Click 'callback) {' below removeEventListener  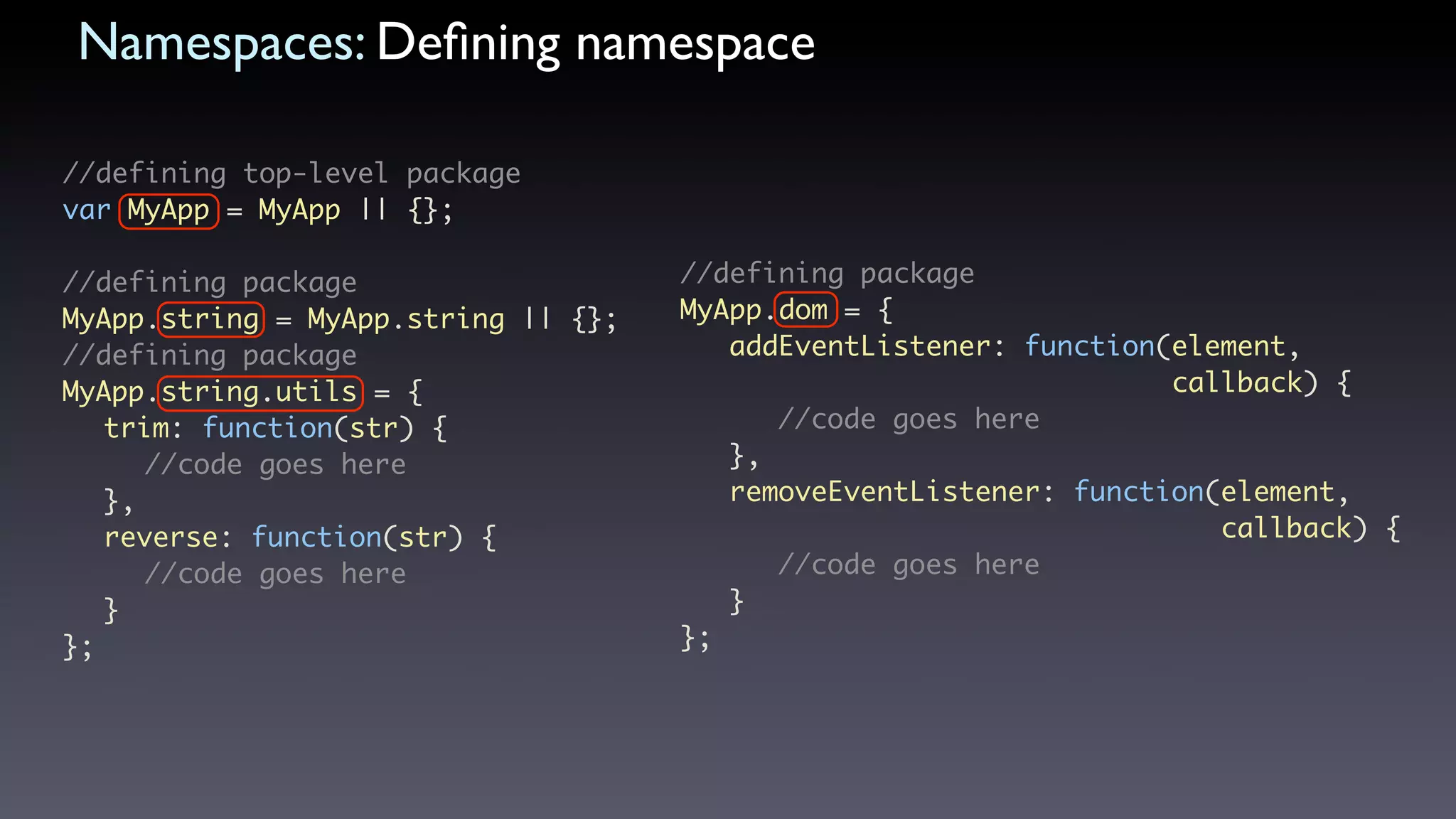[1311, 529]
